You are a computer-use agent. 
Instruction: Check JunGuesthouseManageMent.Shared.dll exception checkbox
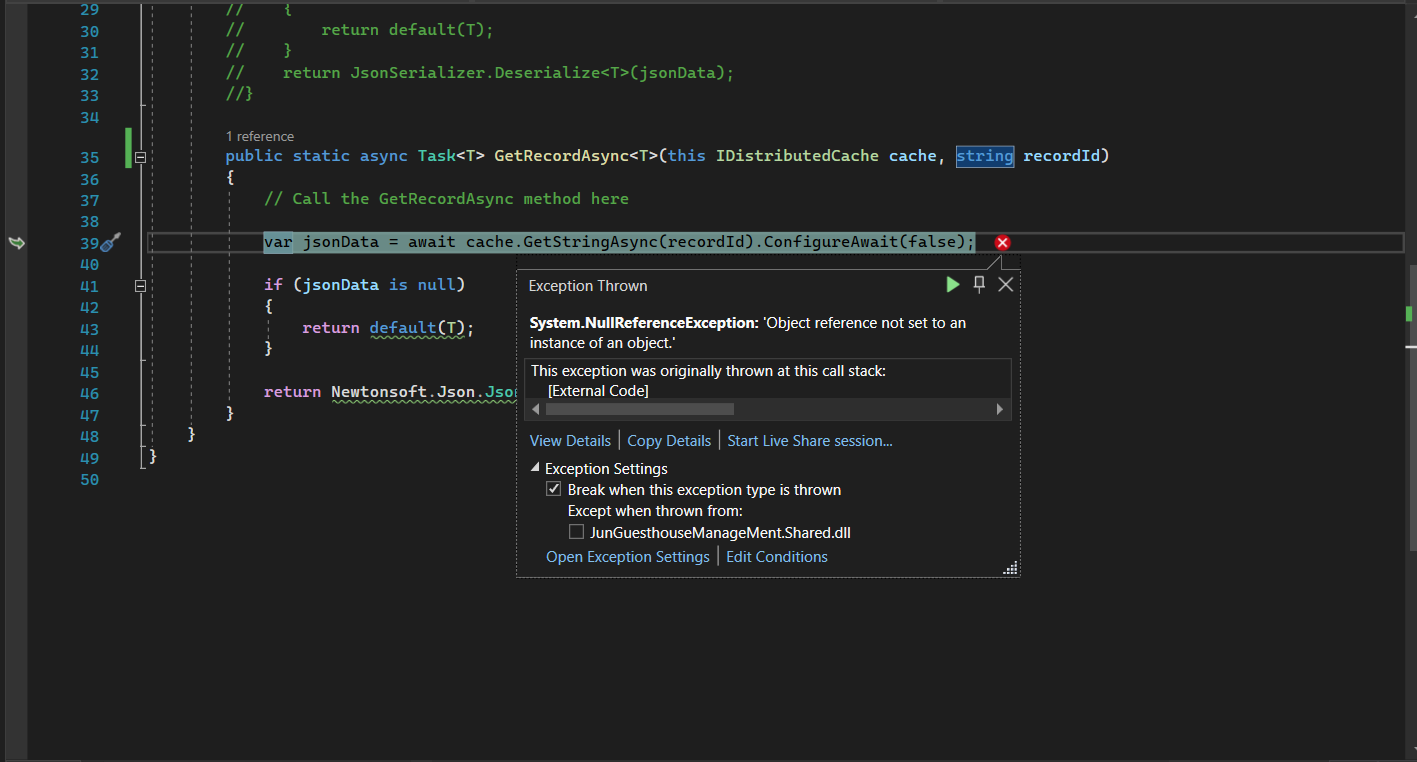coord(576,532)
